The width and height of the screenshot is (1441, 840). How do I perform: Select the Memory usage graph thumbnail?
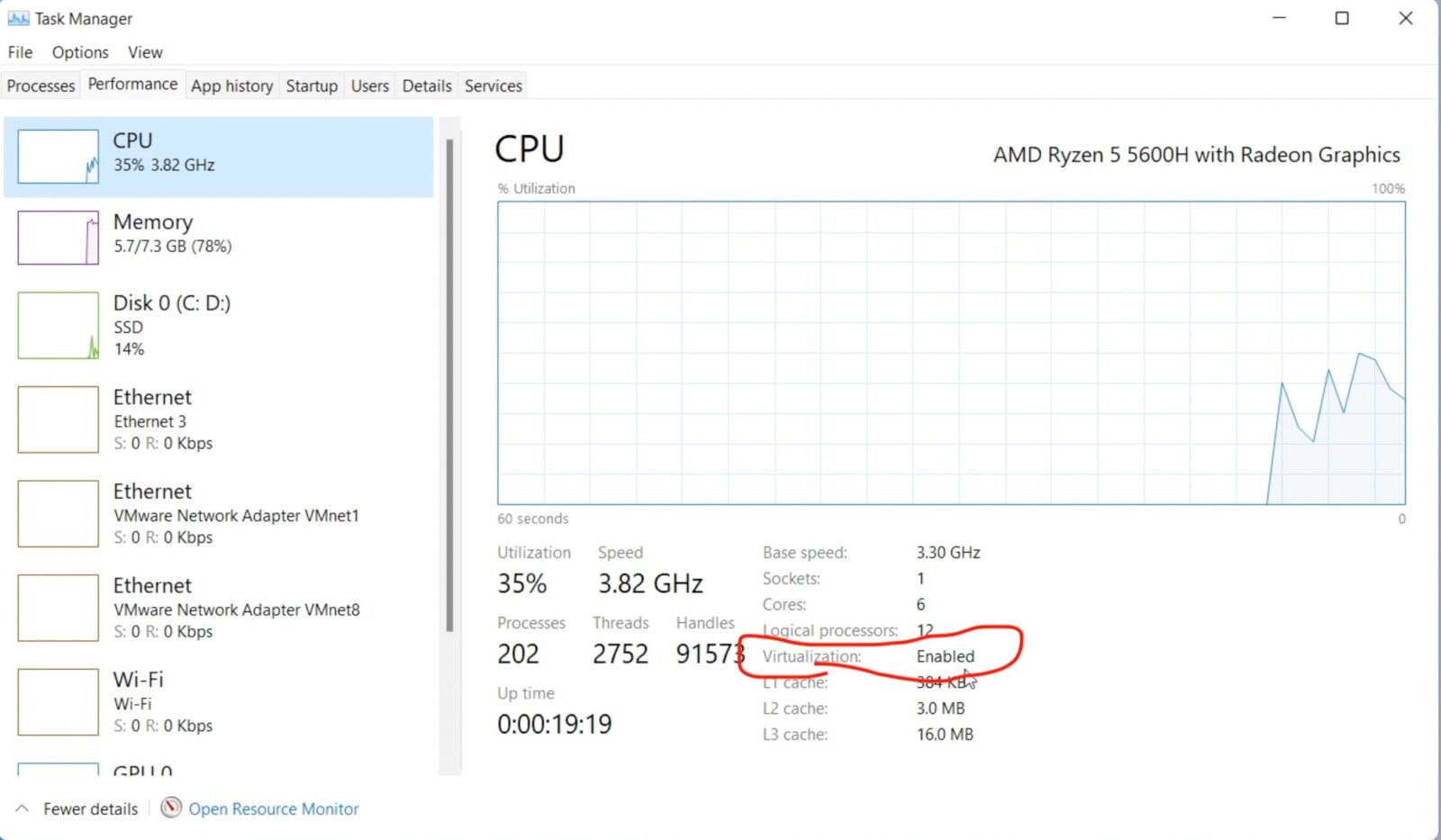pyautogui.click(x=59, y=238)
